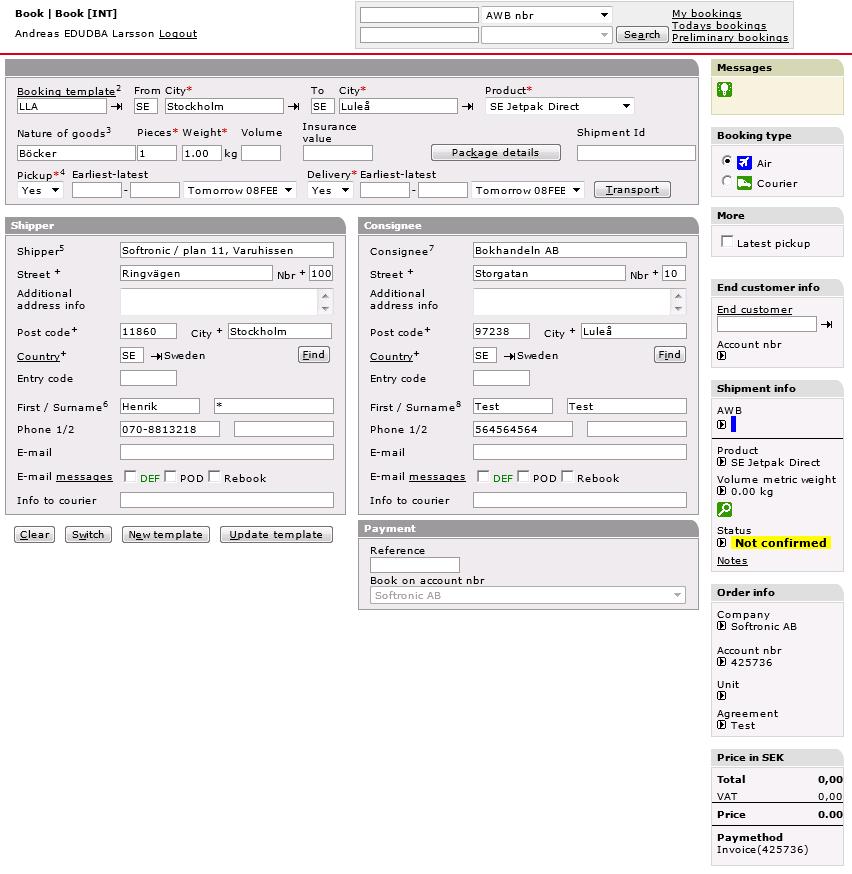Screen dimensions: 852x874
Task: Click the End customer link
Action: tap(754, 309)
